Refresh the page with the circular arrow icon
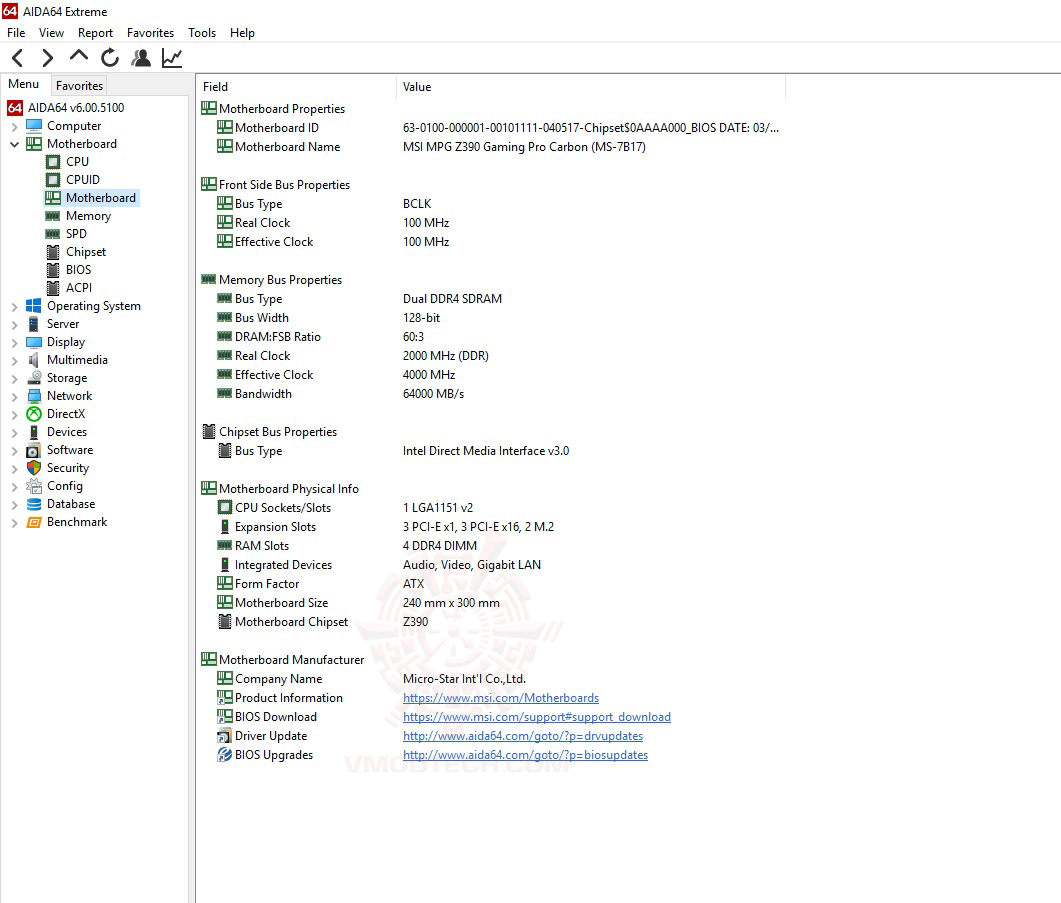The width and height of the screenshot is (1061, 903). click(110, 58)
